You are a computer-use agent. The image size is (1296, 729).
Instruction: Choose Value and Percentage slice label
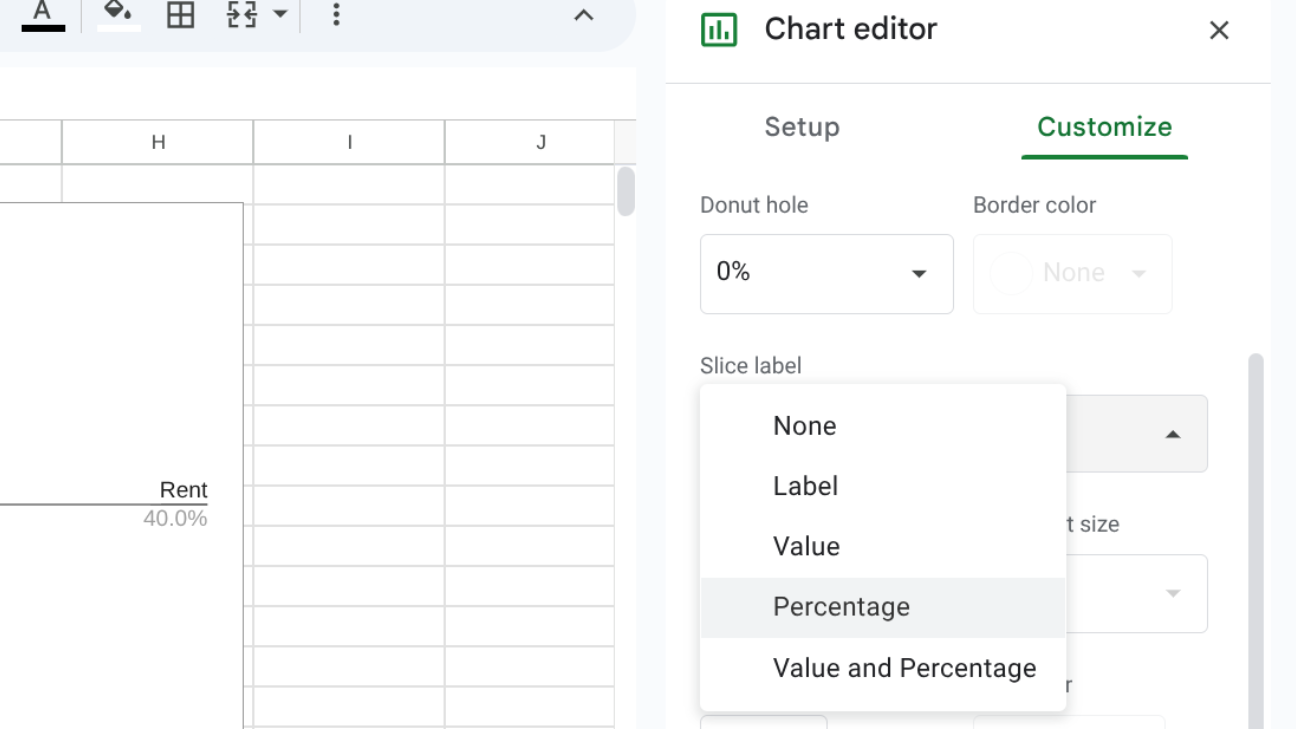click(x=904, y=668)
